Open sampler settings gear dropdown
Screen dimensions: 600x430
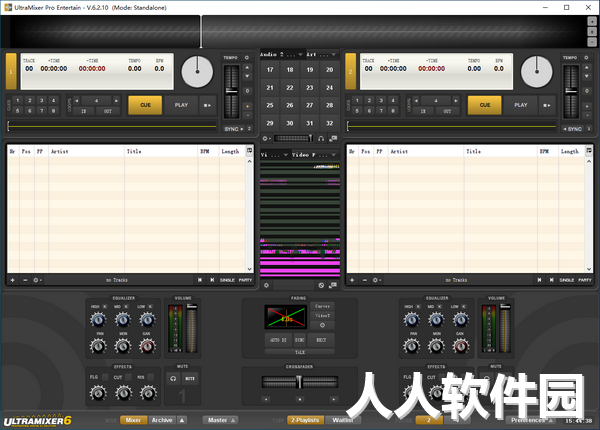pyautogui.click(x=266, y=138)
